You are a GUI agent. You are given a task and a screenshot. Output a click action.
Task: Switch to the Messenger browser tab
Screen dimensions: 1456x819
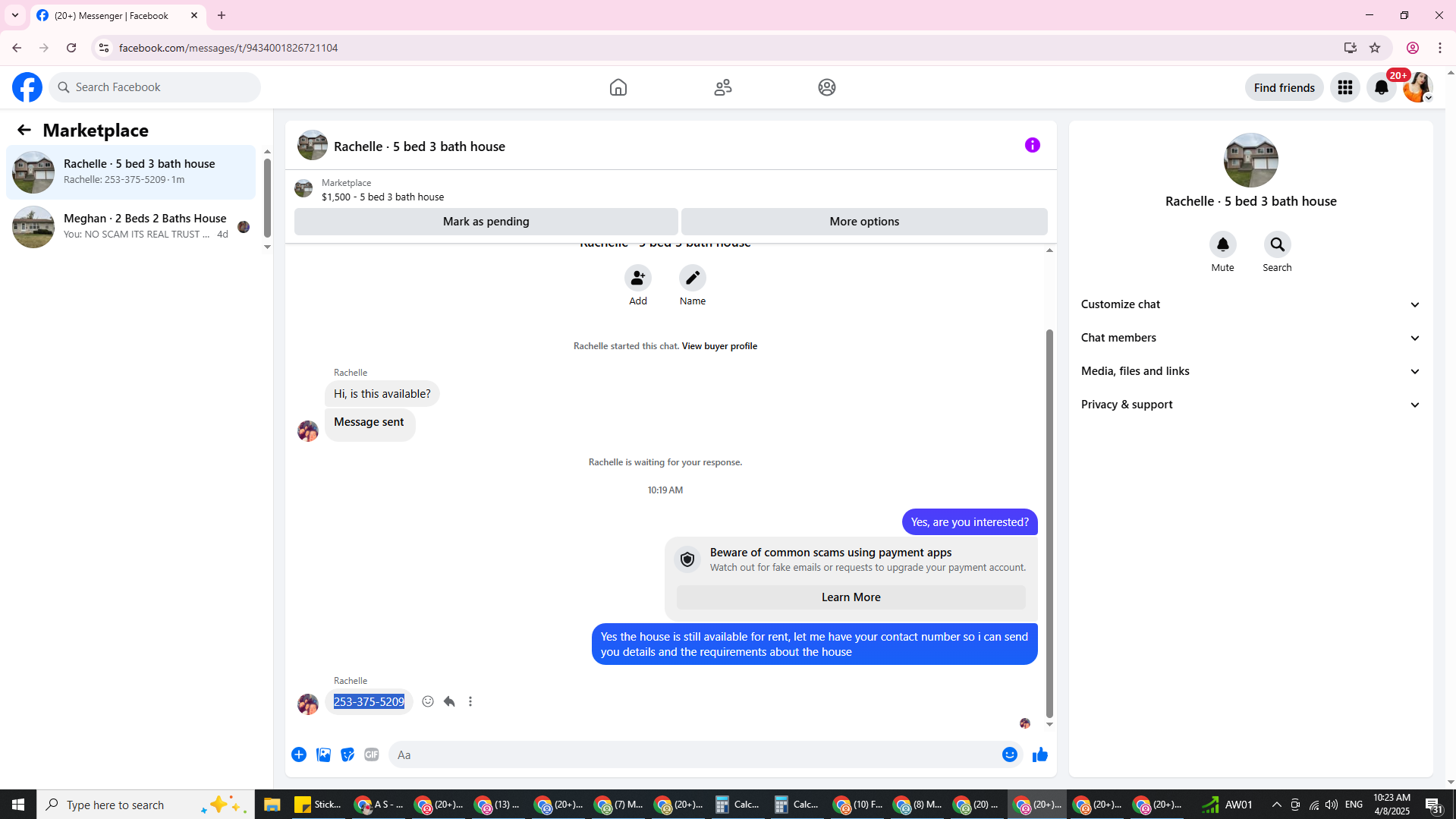coord(112,15)
